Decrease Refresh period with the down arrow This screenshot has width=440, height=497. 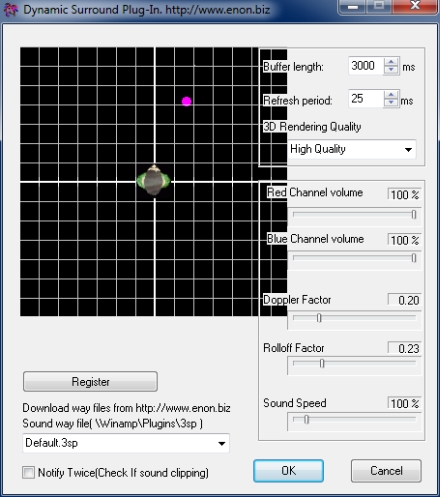[391, 103]
